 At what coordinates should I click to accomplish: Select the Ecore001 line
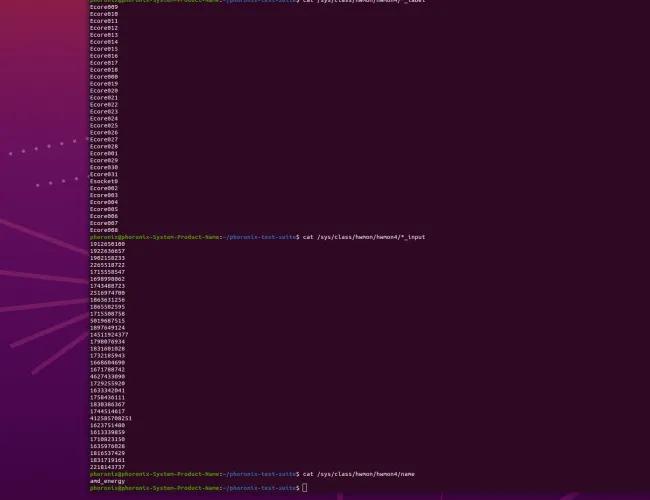click(x=104, y=153)
